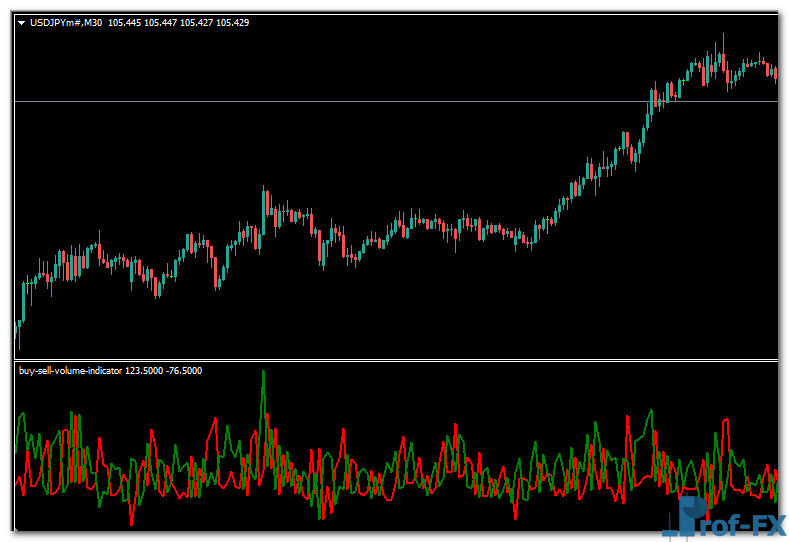This screenshot has height=542, width=789.
Task: Click the highest candle wick at chart top-right
Action: tap(722, 40)
